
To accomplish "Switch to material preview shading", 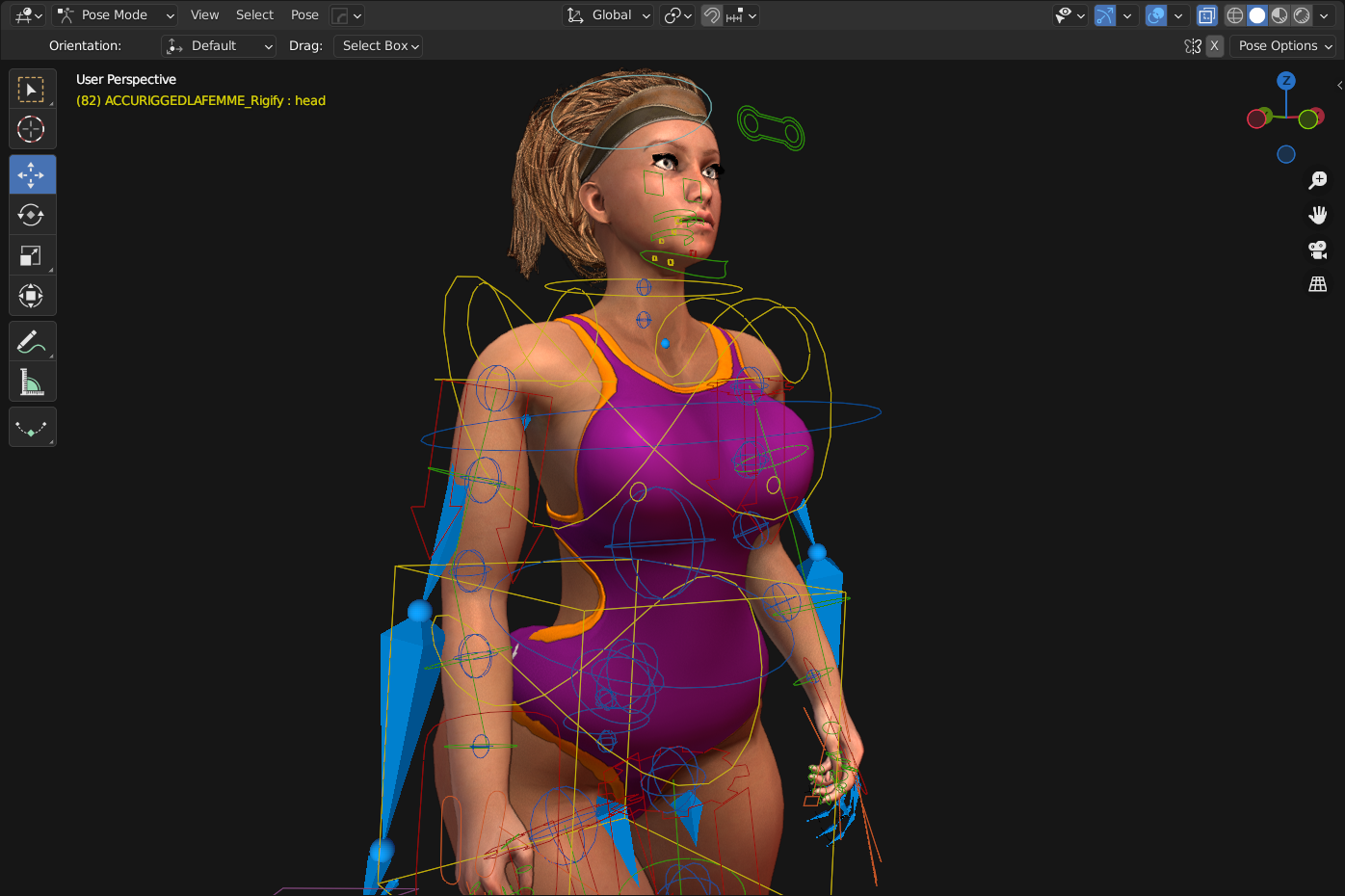I will [1279, 15].
